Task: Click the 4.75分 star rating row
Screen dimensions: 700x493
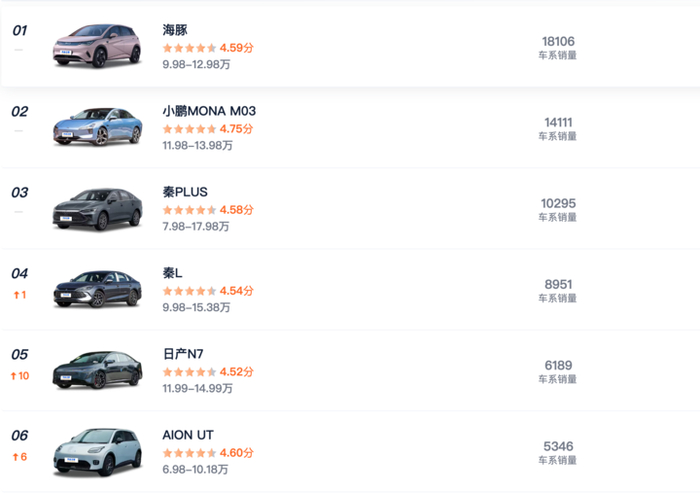Action: click(x=208, y=128)
